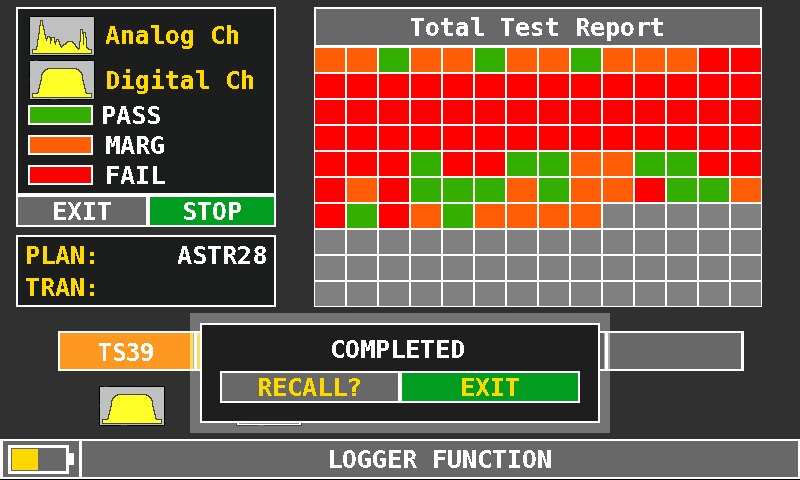Click the COMPLETED dialog title text
The width and height of the screenshot is (800, 480).
[398, 349]
